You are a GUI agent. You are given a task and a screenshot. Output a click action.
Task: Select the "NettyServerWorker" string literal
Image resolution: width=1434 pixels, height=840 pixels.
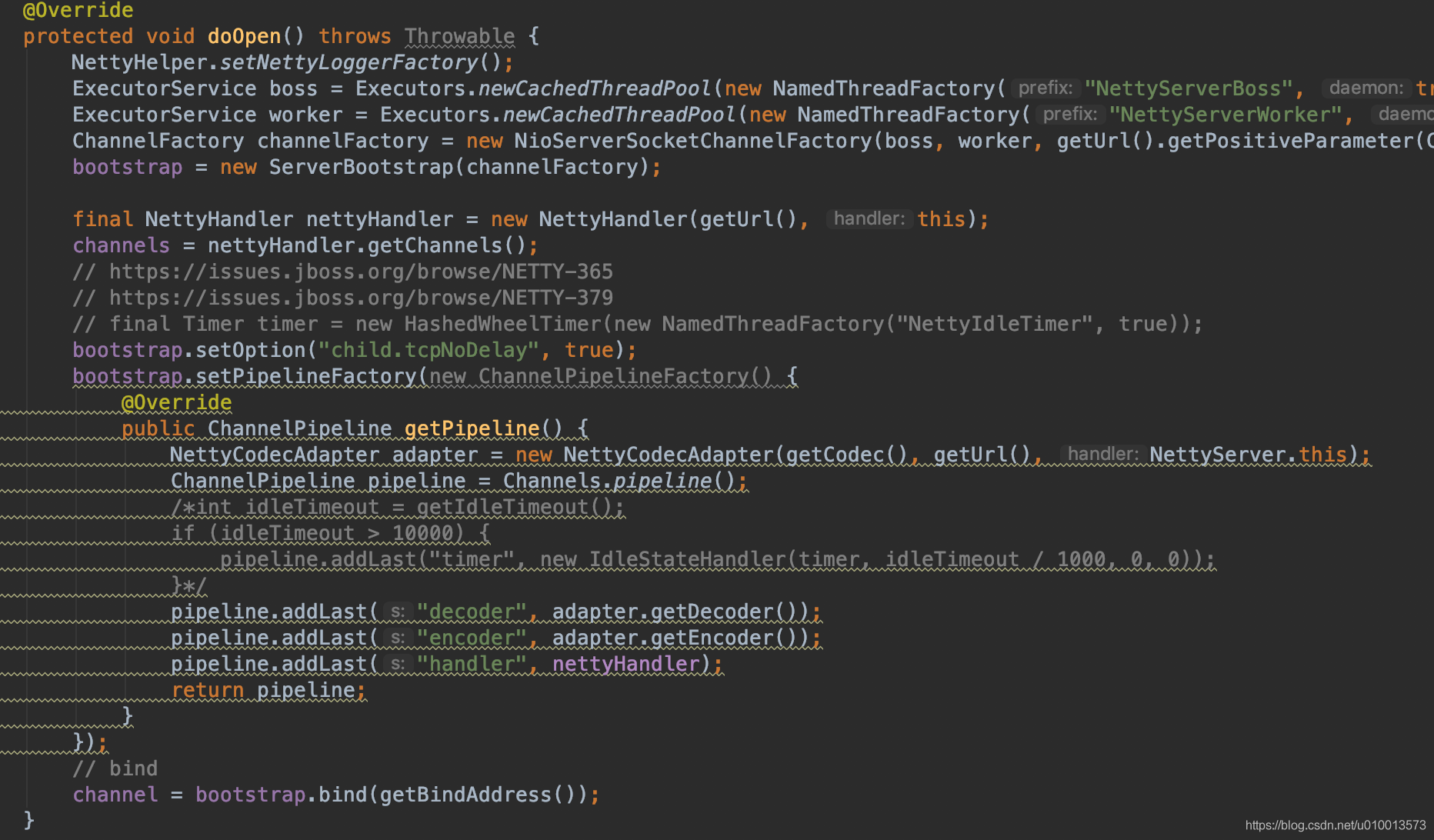[1225, 115]
